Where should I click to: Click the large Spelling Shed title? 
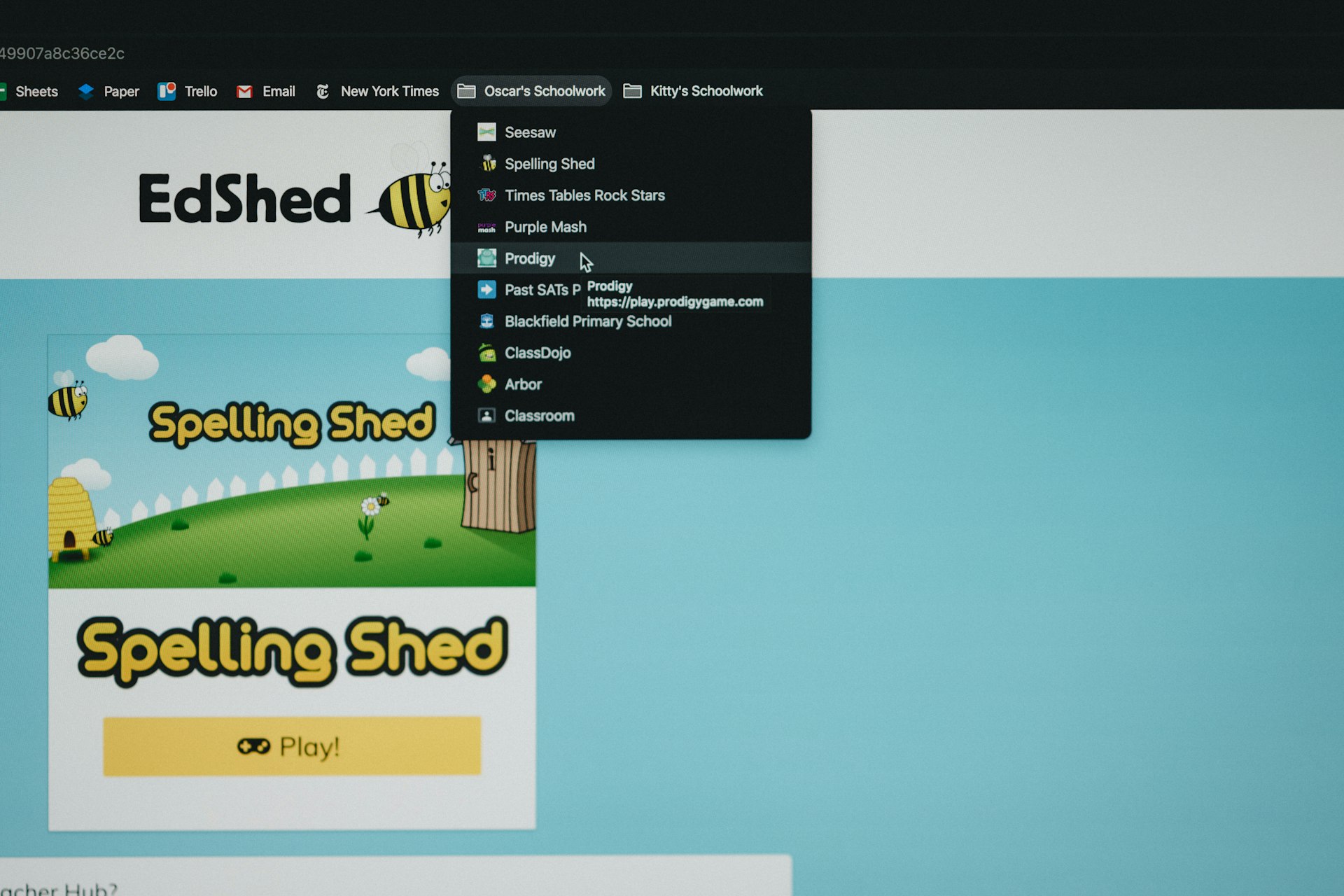coord(292,650)
